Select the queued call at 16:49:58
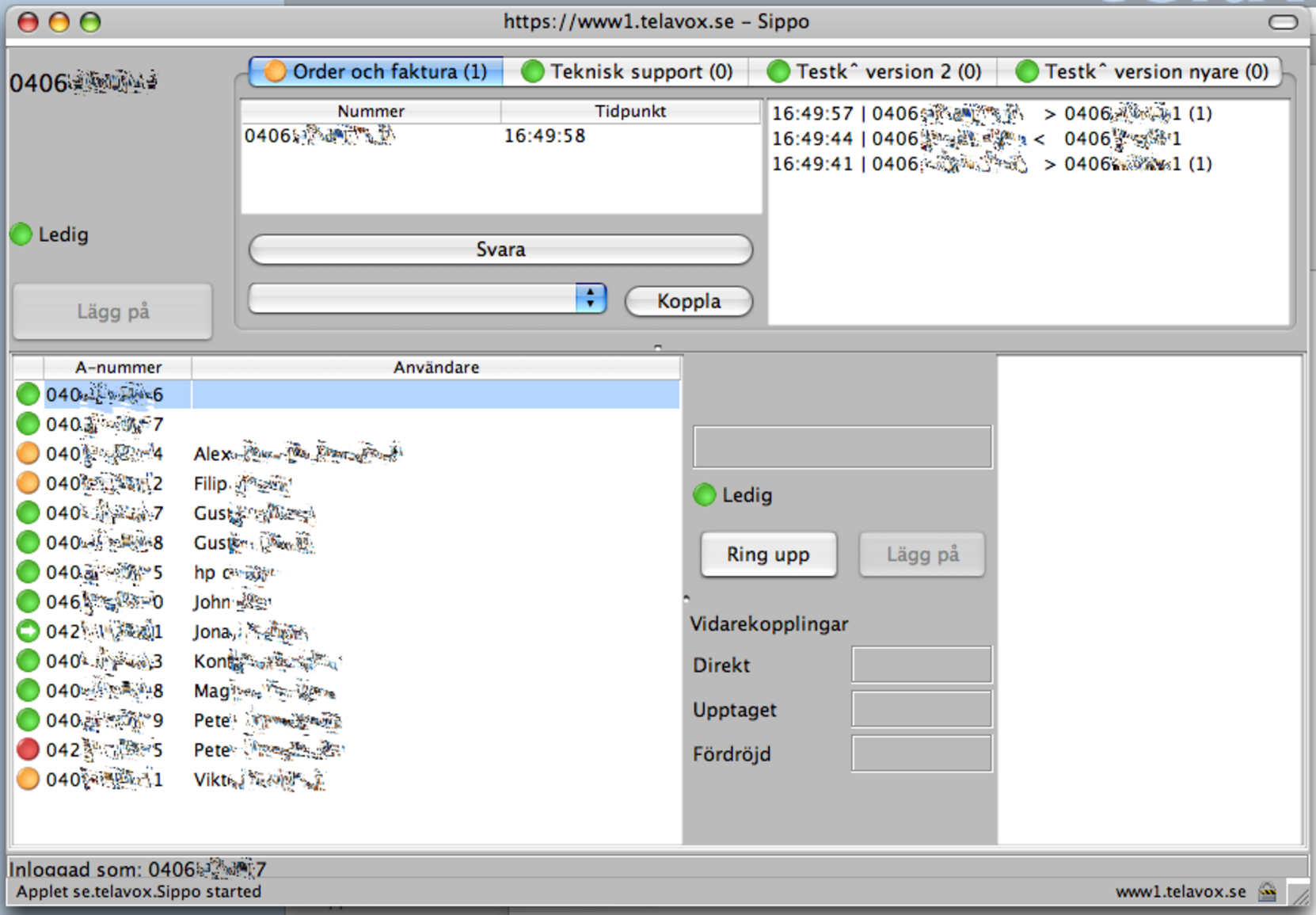The height and width of the screenshot is (915, 1316). pos(500,136)
